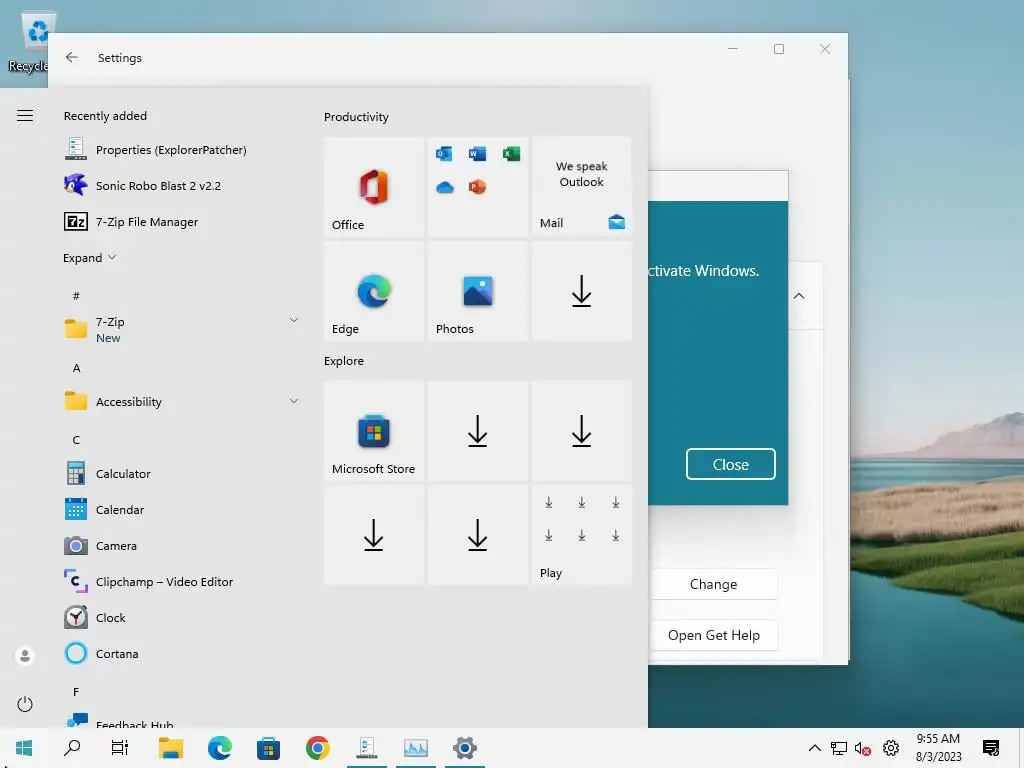1024x768 pixels.
Task: Open the Edge tile in Productivity
Action: coord(374,291)
